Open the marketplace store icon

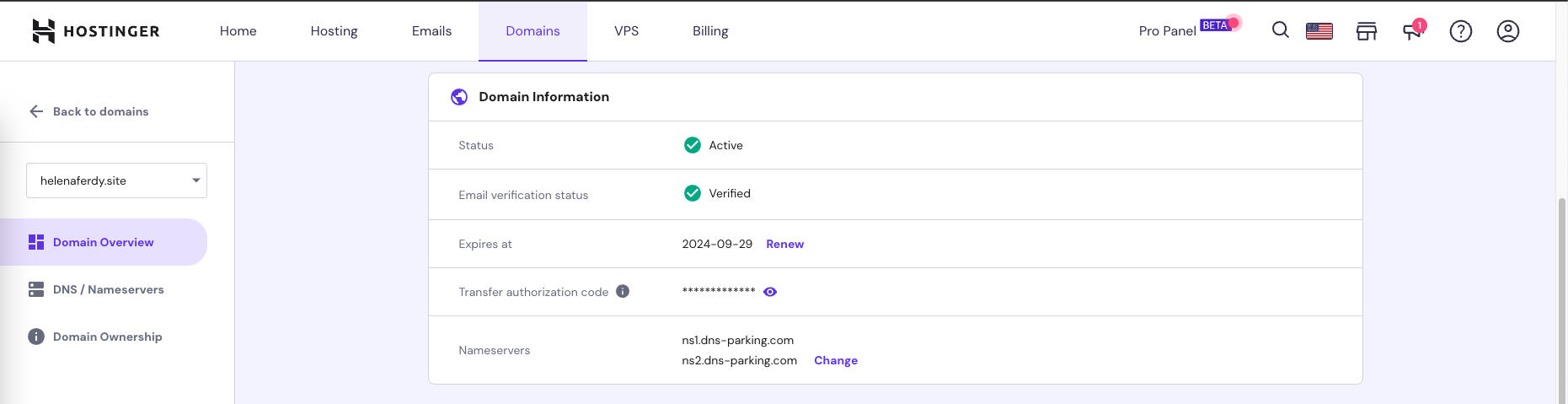pyautogui.click(x=1366, y=31)
